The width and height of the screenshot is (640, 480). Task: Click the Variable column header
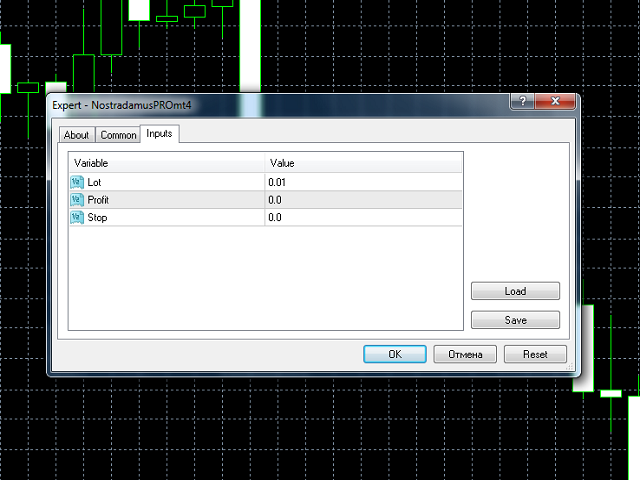click(x=167, y=163)
